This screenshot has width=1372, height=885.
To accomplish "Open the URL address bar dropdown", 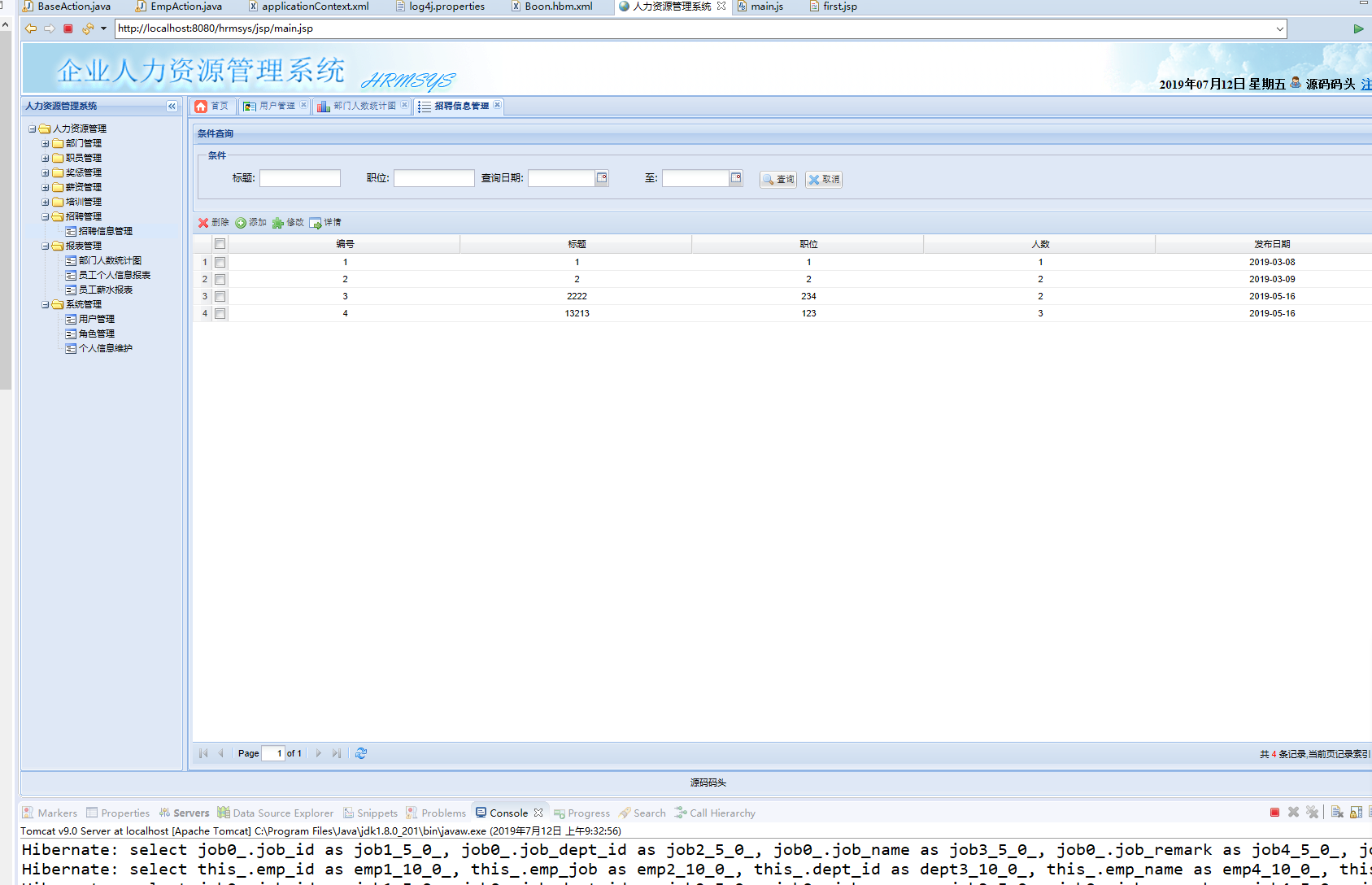I will point(1279,28).
